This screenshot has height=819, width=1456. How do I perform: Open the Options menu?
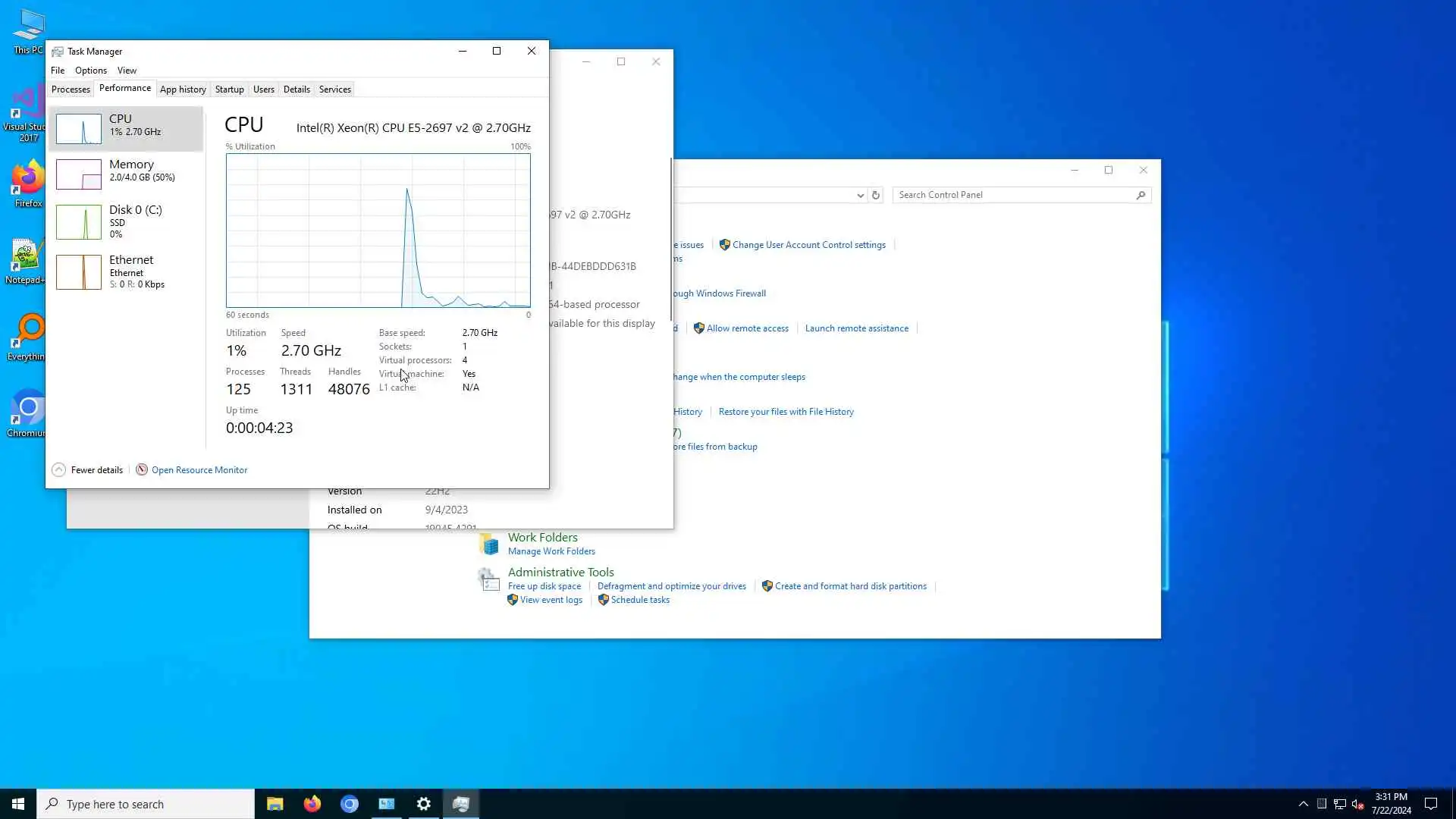point(90,71)
